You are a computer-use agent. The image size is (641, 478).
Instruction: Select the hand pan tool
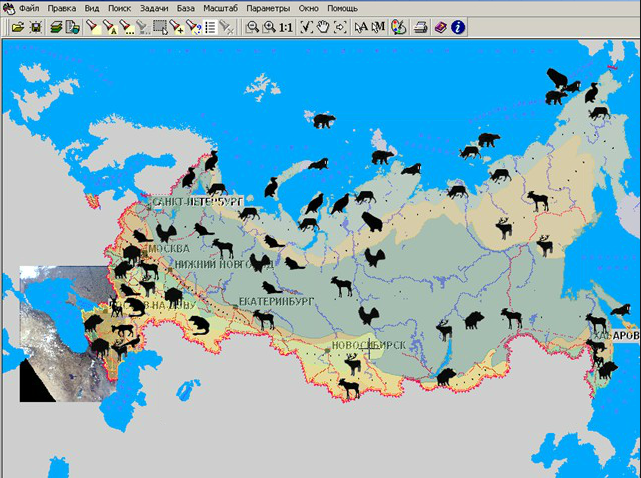324,28
